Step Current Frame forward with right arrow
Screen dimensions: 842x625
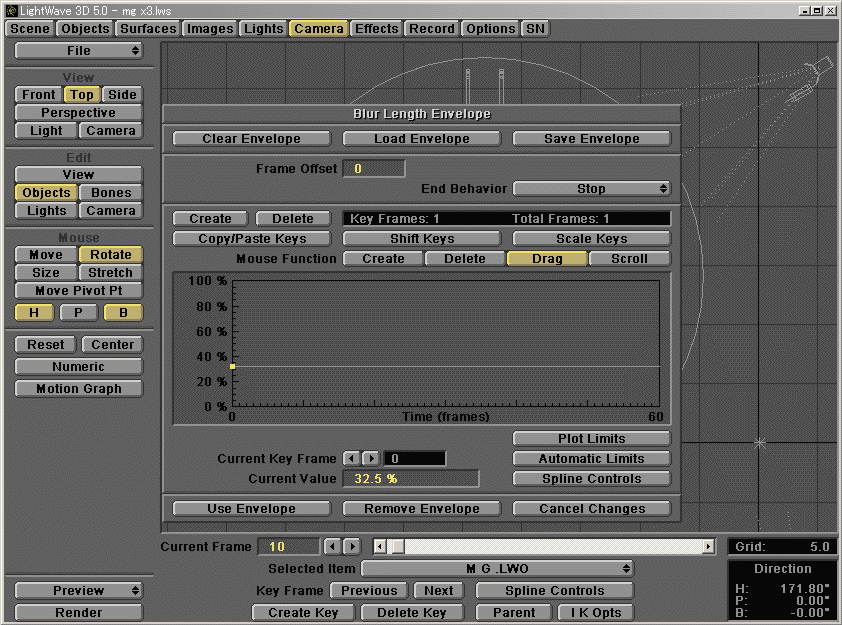coord(351,546)
